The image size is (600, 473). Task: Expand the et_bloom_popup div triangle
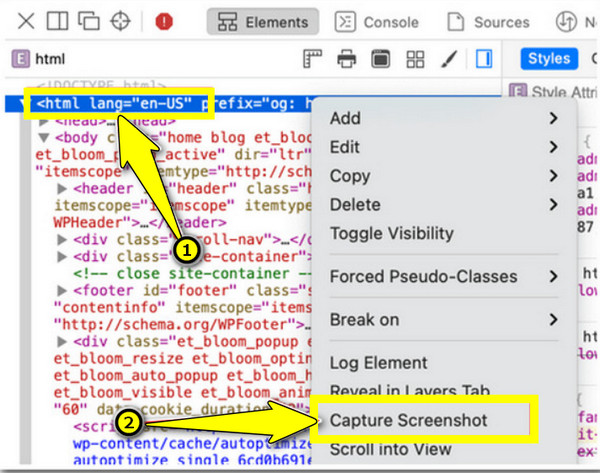click(x=62, y=341)
